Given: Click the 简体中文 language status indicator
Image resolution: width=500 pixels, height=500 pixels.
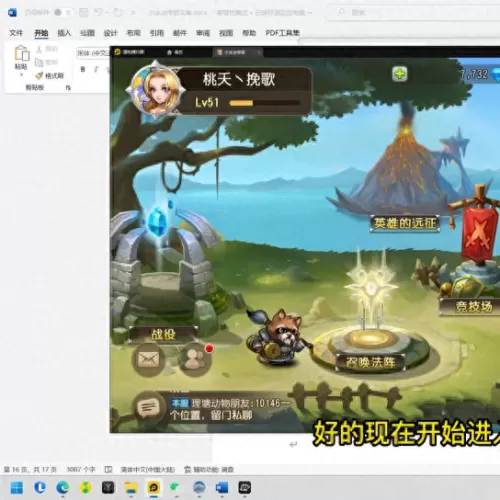Looking at the screenshot, I should coord(147,470).
